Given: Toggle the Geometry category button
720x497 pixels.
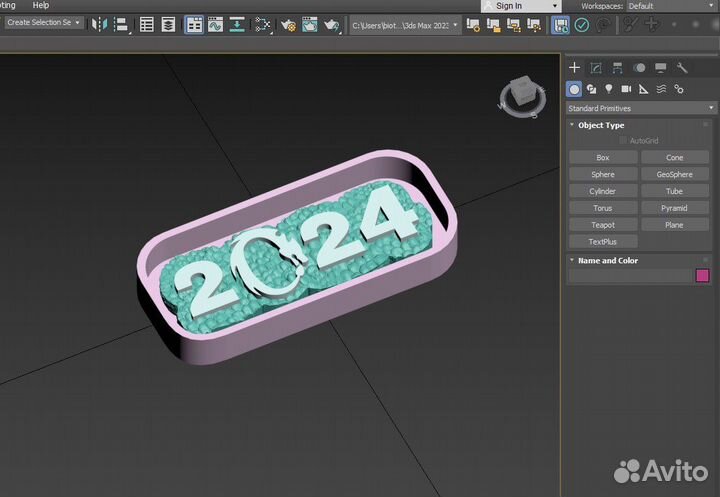Looking at the screenshot, I should (x=575, y=89).
